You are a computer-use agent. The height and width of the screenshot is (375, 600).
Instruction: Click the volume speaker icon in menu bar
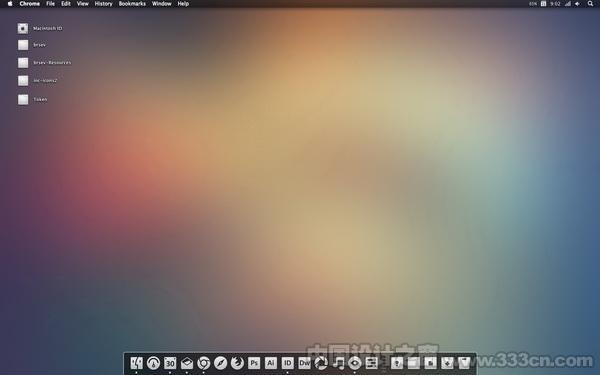point(577,4)
